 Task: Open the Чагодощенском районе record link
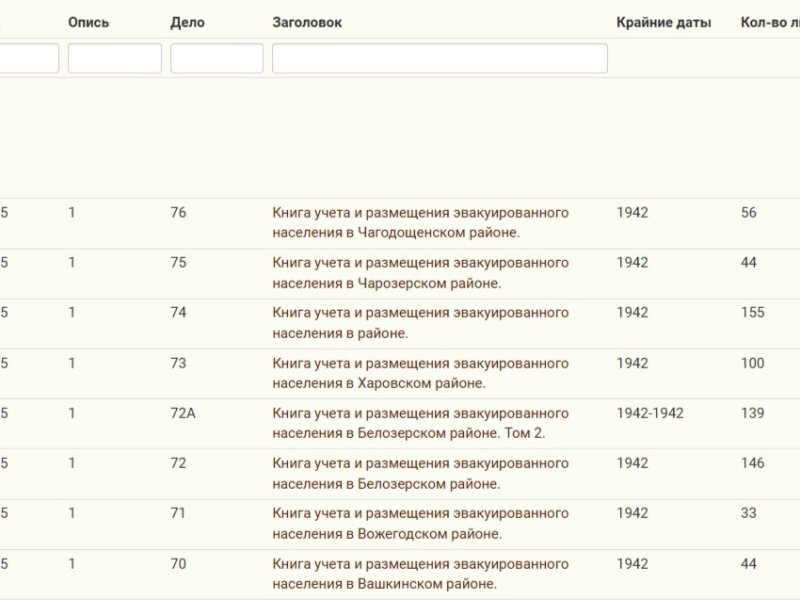[x=420, y=222]
